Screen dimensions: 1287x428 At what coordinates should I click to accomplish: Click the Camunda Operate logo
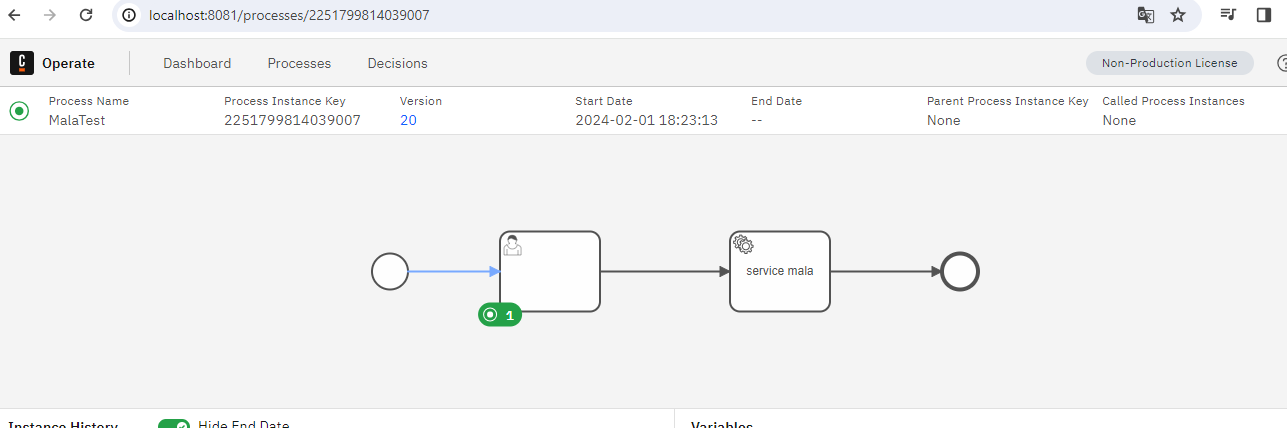[22, 63]
